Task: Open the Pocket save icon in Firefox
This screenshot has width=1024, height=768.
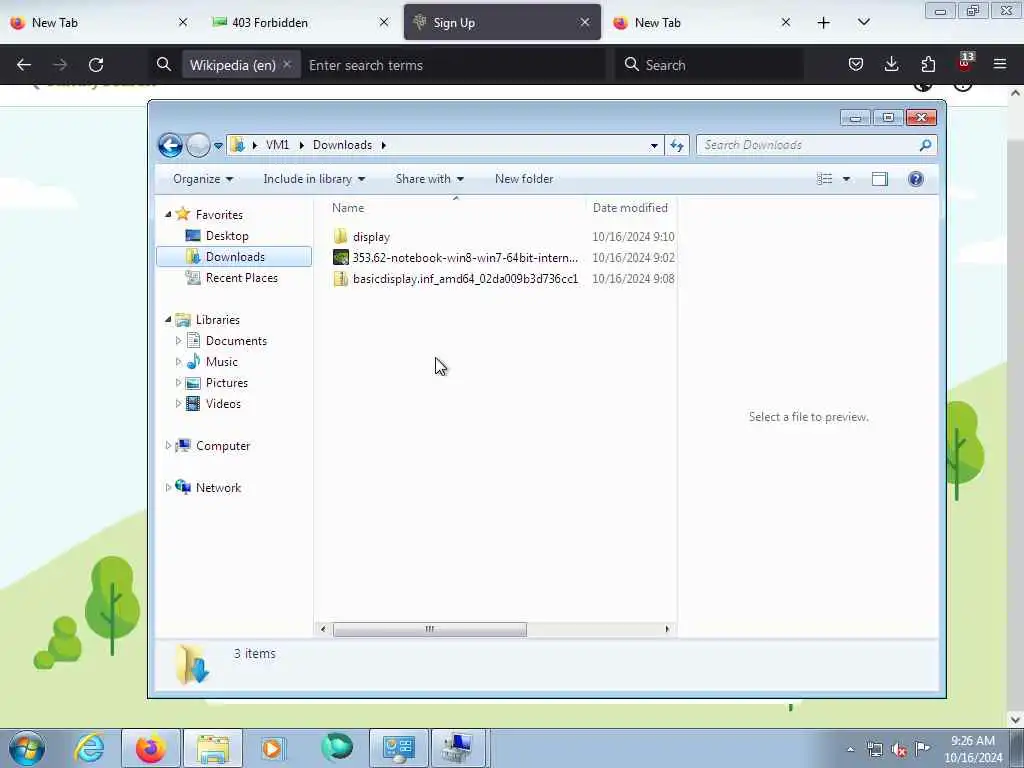Action: tap(856, 65)
